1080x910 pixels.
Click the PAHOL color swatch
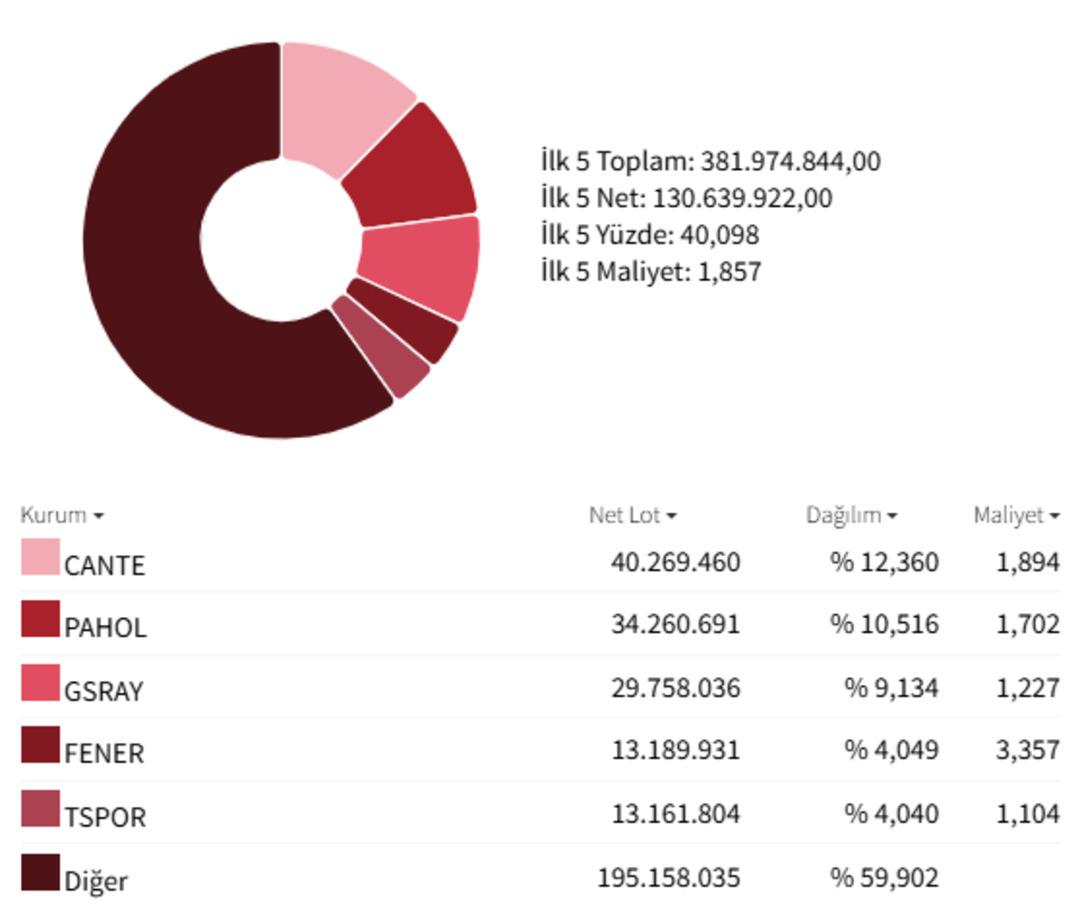(40, 619)
